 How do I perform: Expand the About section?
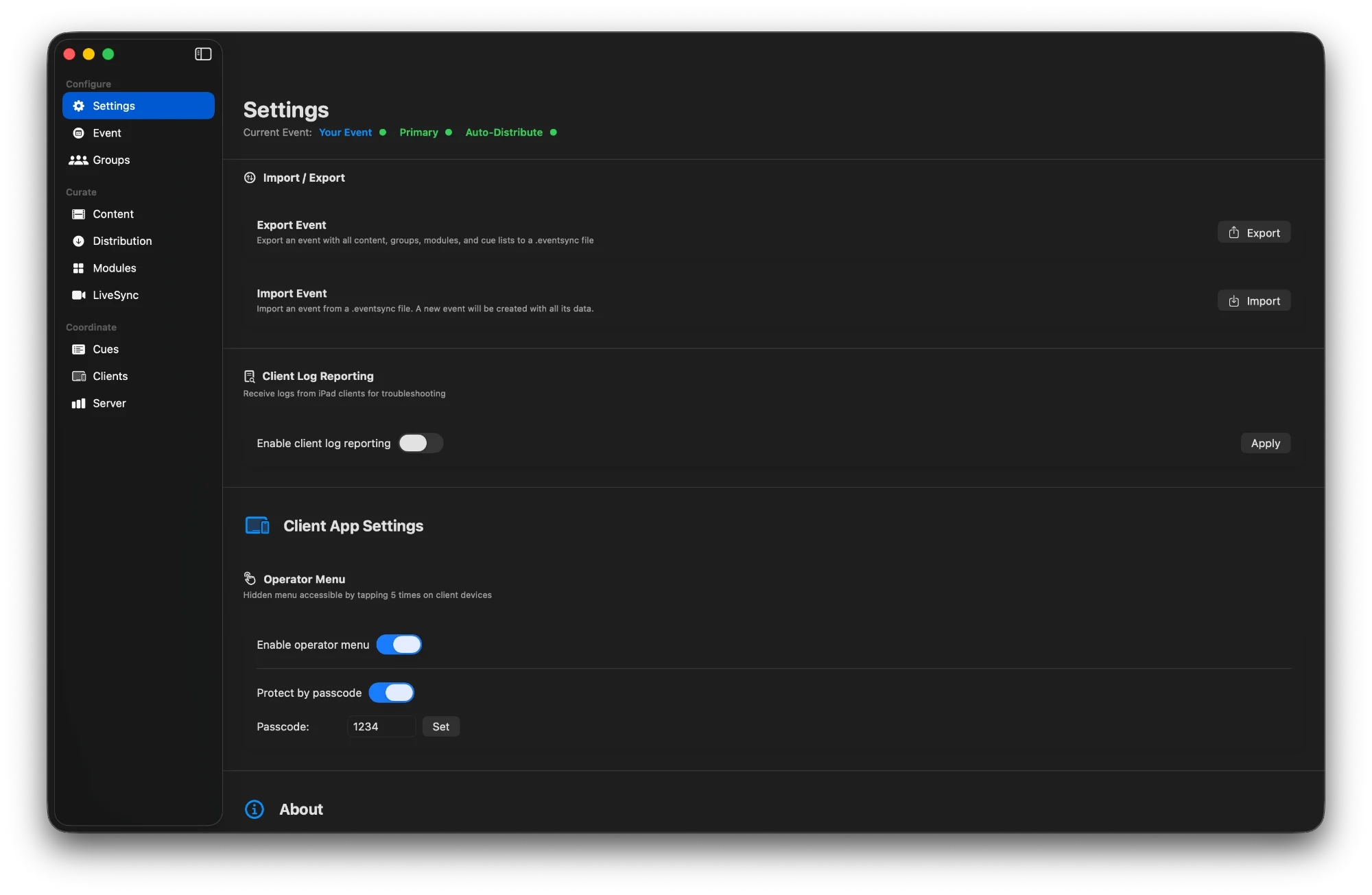[300, 809]
